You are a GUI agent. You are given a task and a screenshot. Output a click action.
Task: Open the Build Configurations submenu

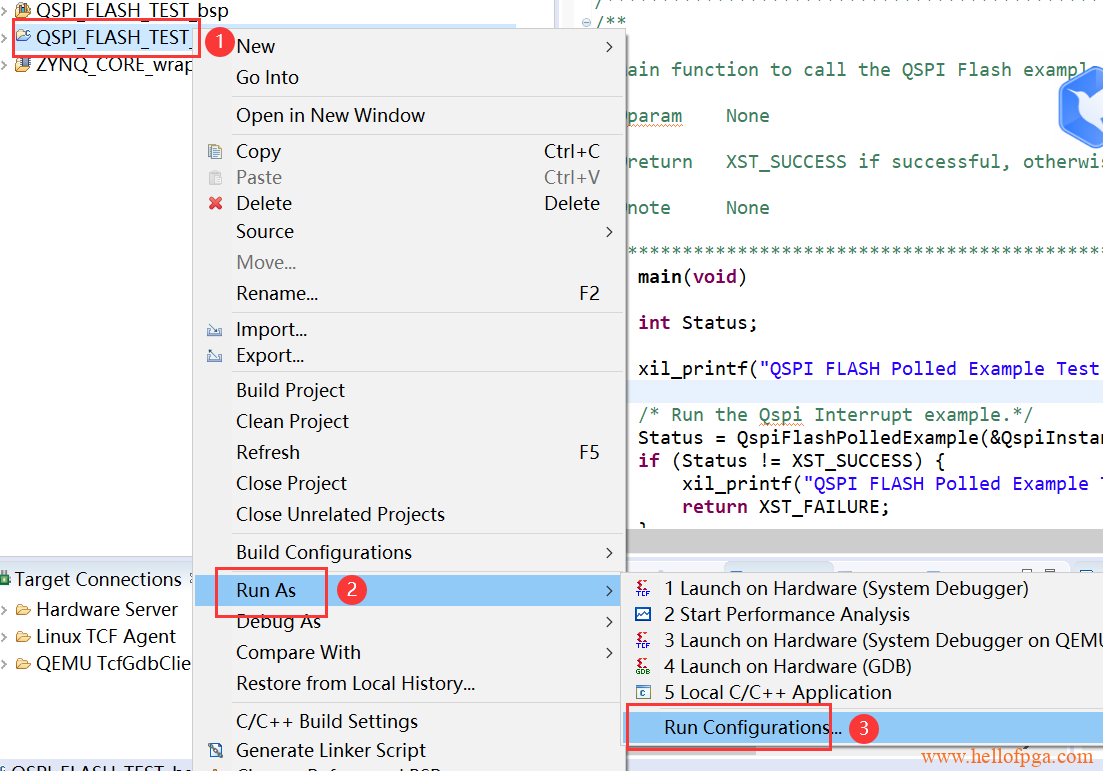click(x=609, y=553)
